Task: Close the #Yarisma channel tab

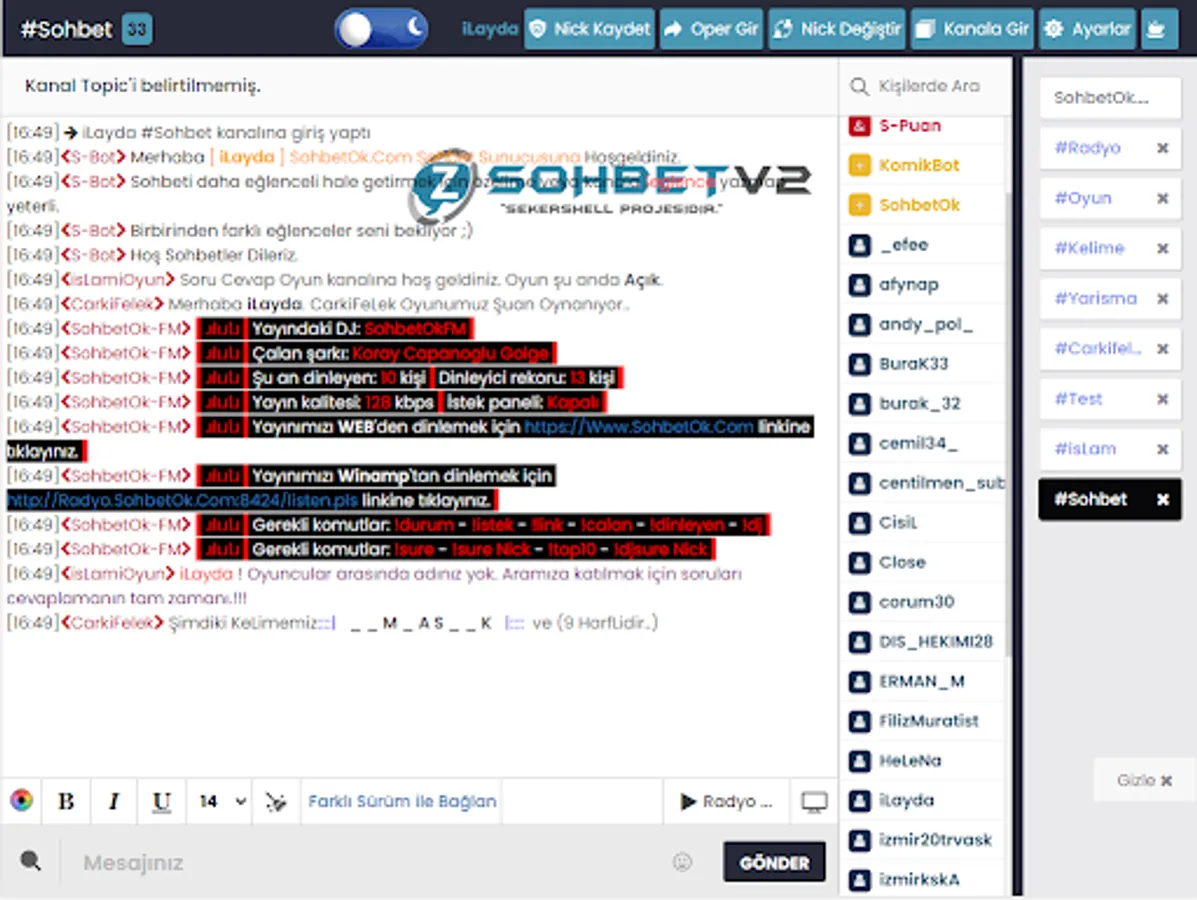Action: point(1162,298)
